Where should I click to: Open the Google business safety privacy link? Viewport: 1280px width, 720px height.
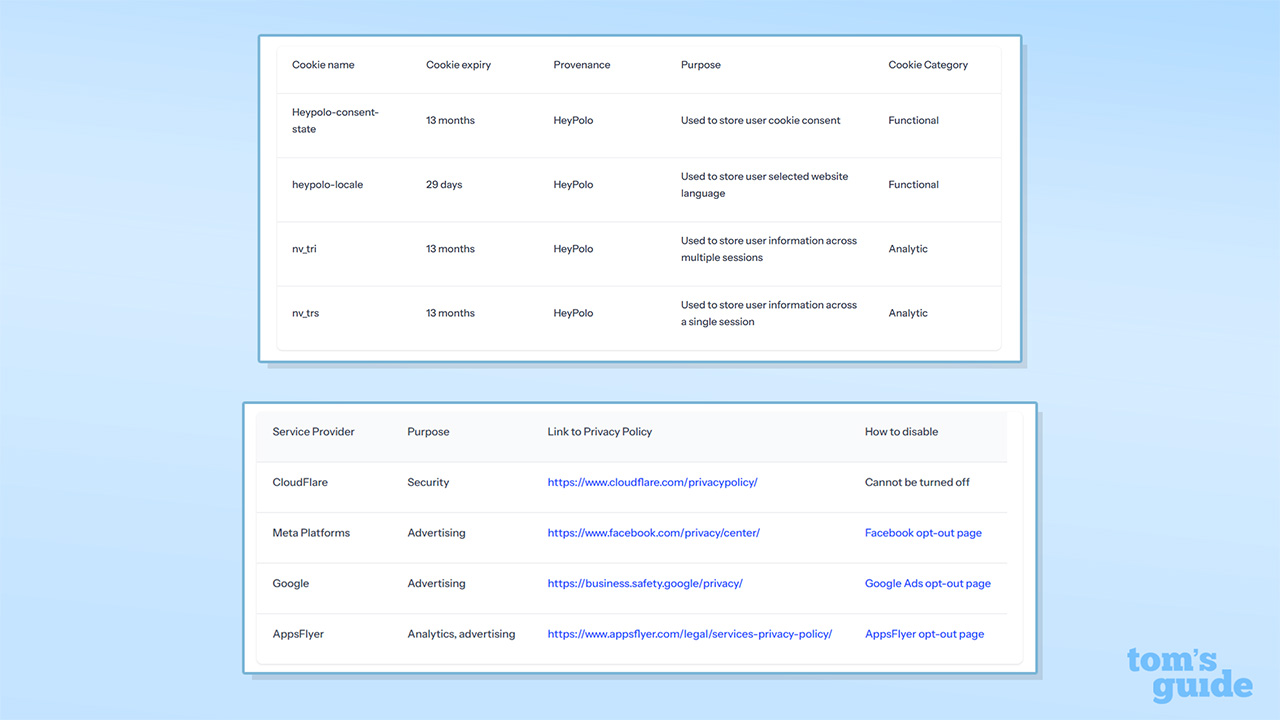click(x=645, y=583)
